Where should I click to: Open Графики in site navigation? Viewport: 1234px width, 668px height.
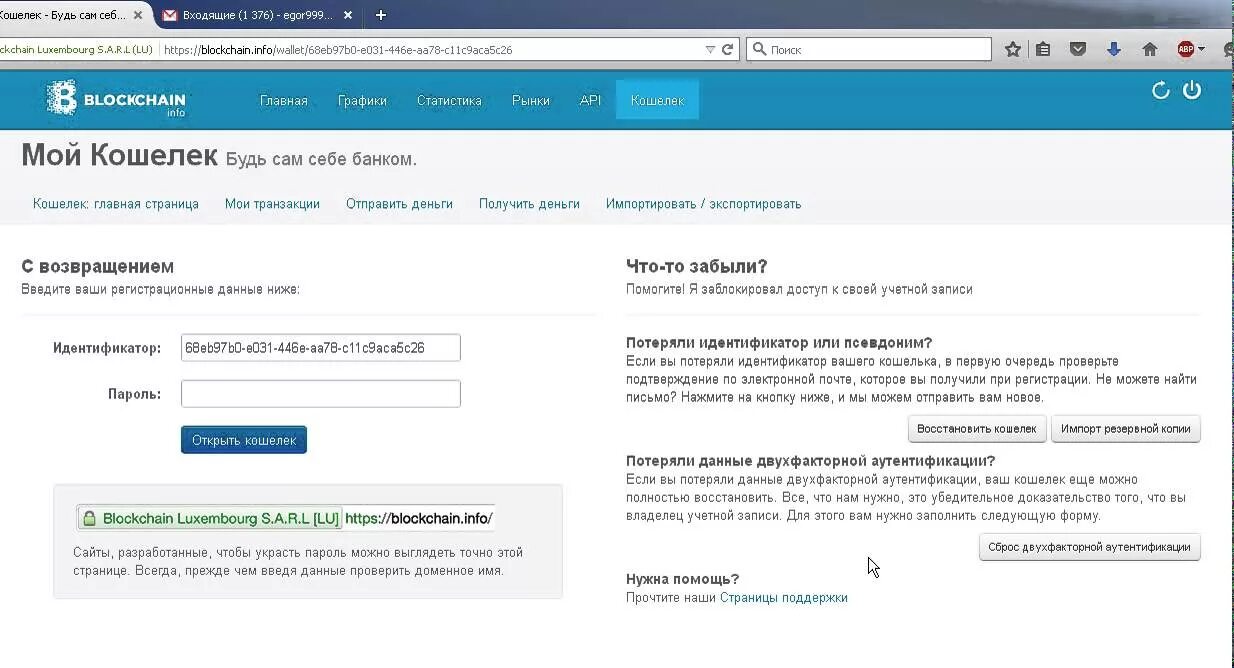point(362,100)
